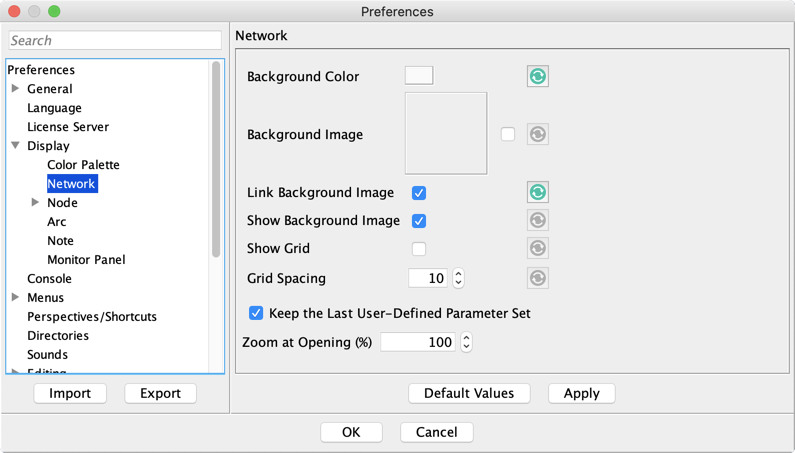
Task: Click the reset icon beside Background Image
Action: point(537,134)
